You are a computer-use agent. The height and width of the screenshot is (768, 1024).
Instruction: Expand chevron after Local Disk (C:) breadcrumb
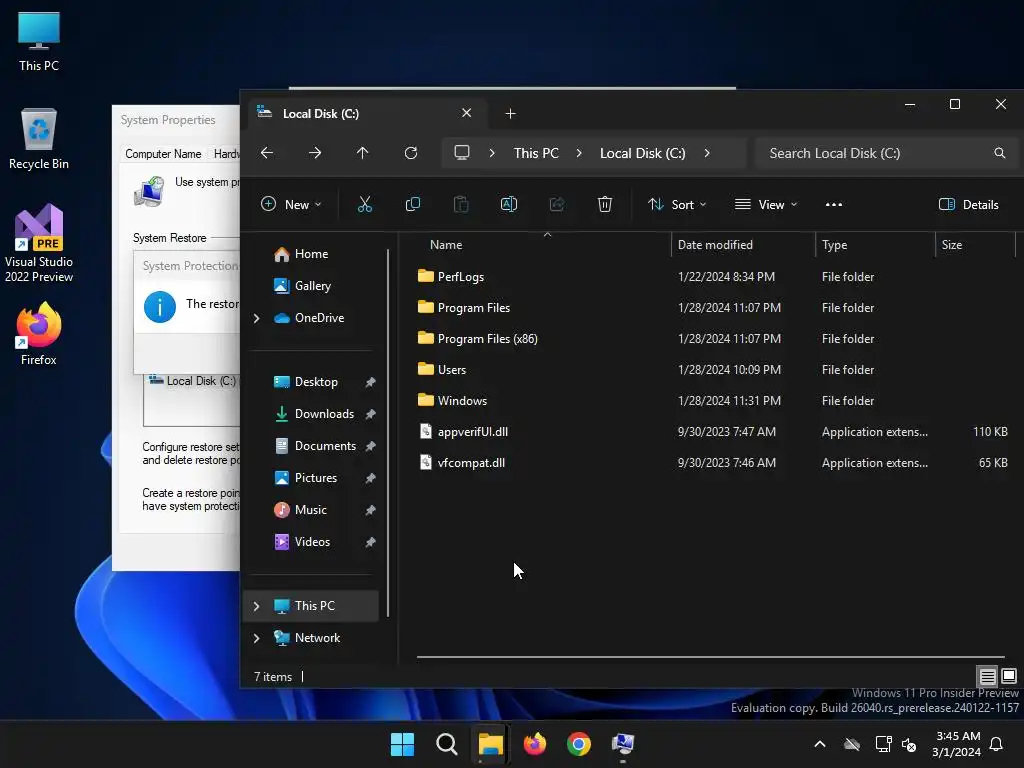pyautogui.click(x=707, y=153)
